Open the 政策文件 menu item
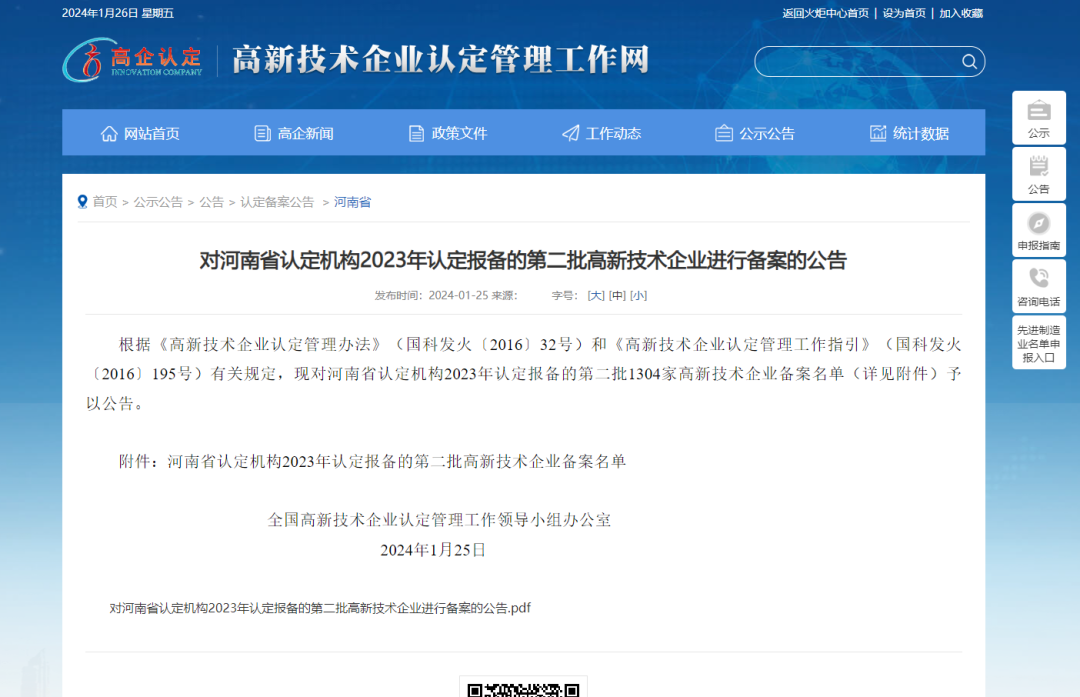This screenshot has width=1080, height=697. (448, 134)
